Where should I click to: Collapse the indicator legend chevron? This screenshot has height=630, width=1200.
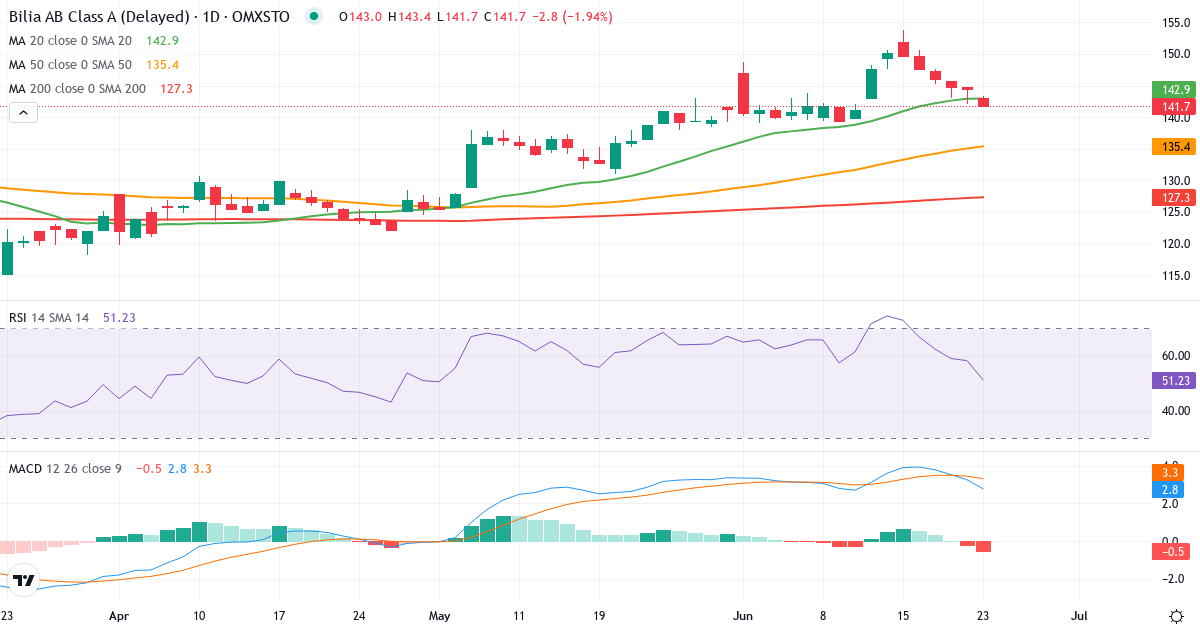(x=23, y=113)
